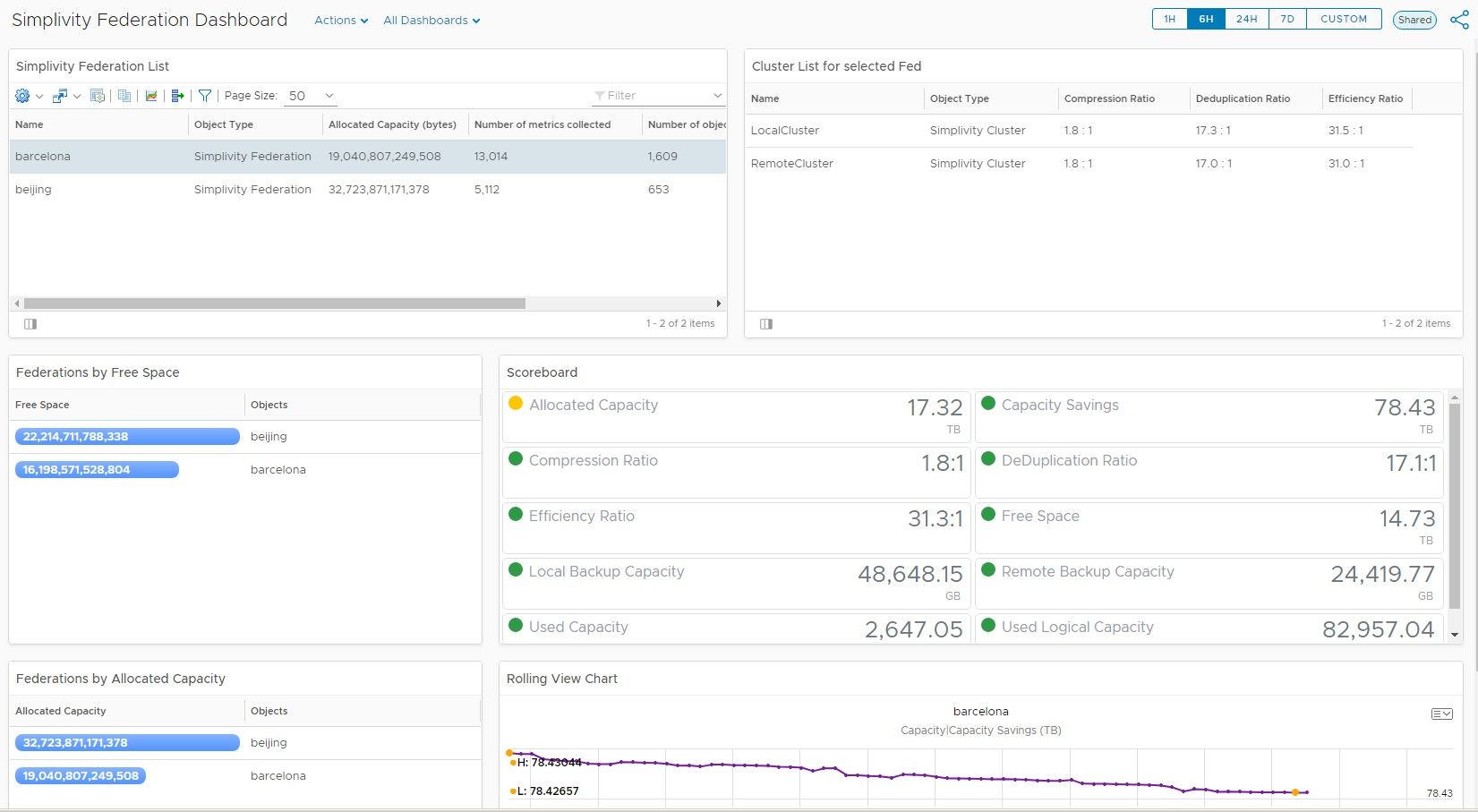The height and width of the screenshot is (812, 1478).
Task: Click barcelona in Federations by Allocated Capacity
Action: click(x=278, y=775)
